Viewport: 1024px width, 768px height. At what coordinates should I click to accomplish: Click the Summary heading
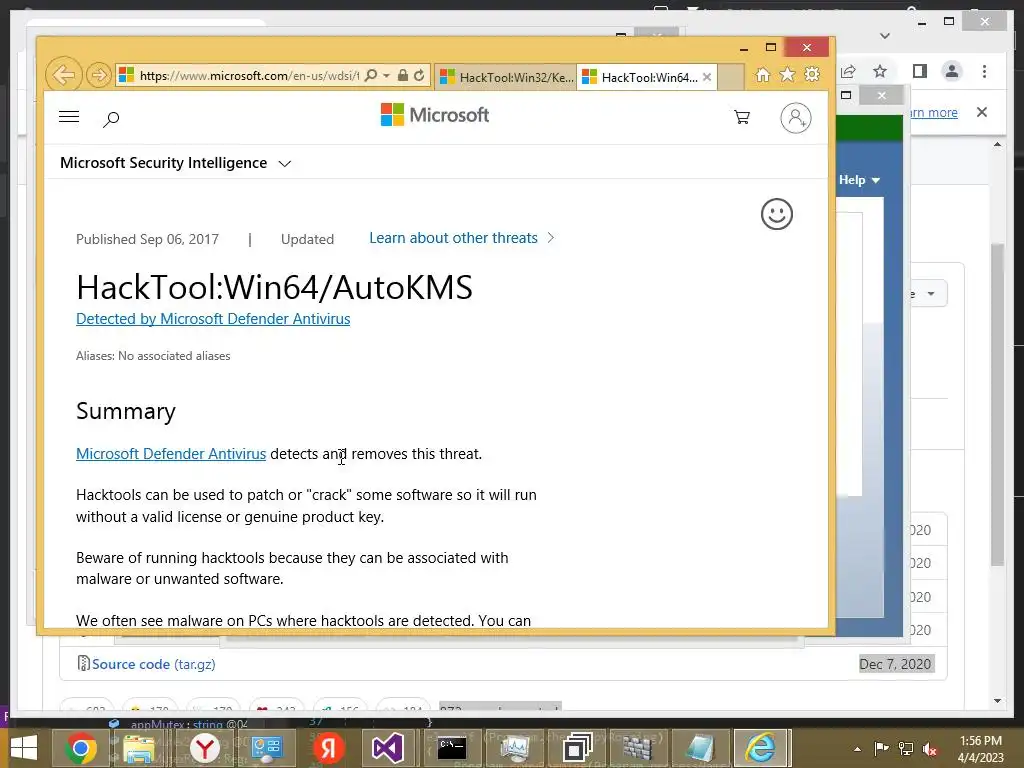126,411
